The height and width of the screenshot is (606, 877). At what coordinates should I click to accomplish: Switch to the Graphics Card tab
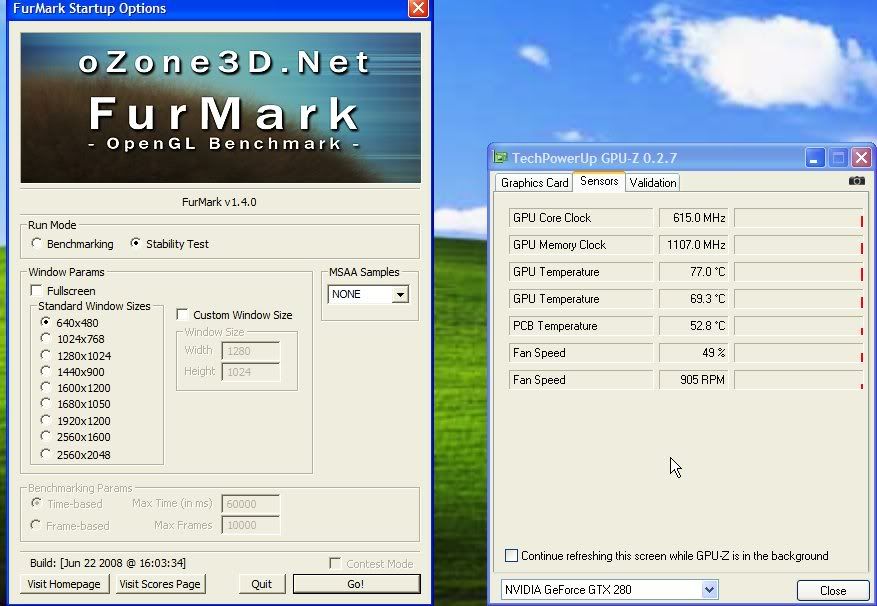(x=534, y=182)
